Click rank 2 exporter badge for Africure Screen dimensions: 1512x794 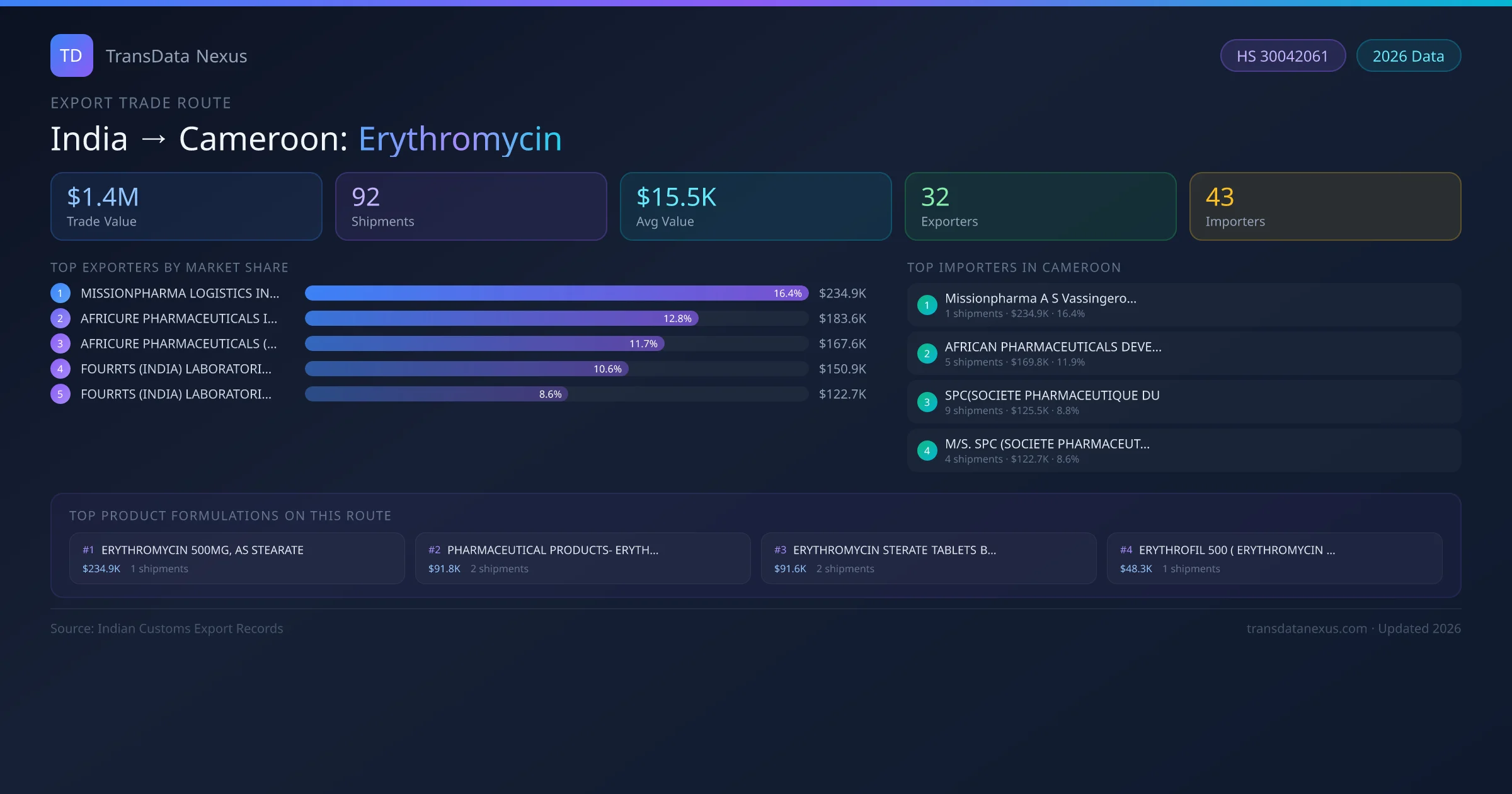click(60, 318)
